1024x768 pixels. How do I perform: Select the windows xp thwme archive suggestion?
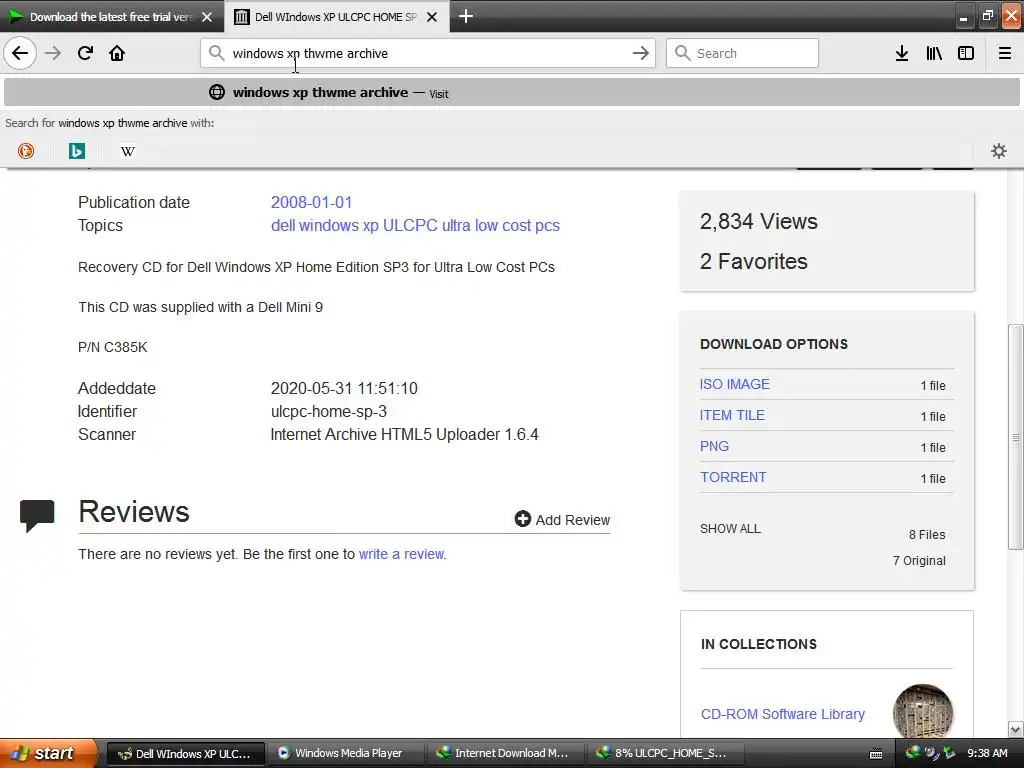click(x=512, y=93)
